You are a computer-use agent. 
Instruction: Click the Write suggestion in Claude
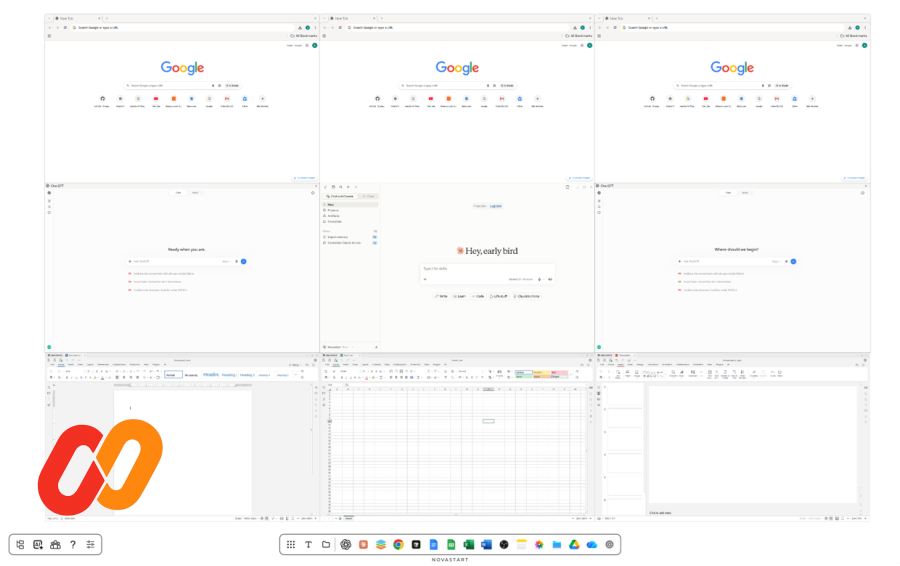point(441,296)
